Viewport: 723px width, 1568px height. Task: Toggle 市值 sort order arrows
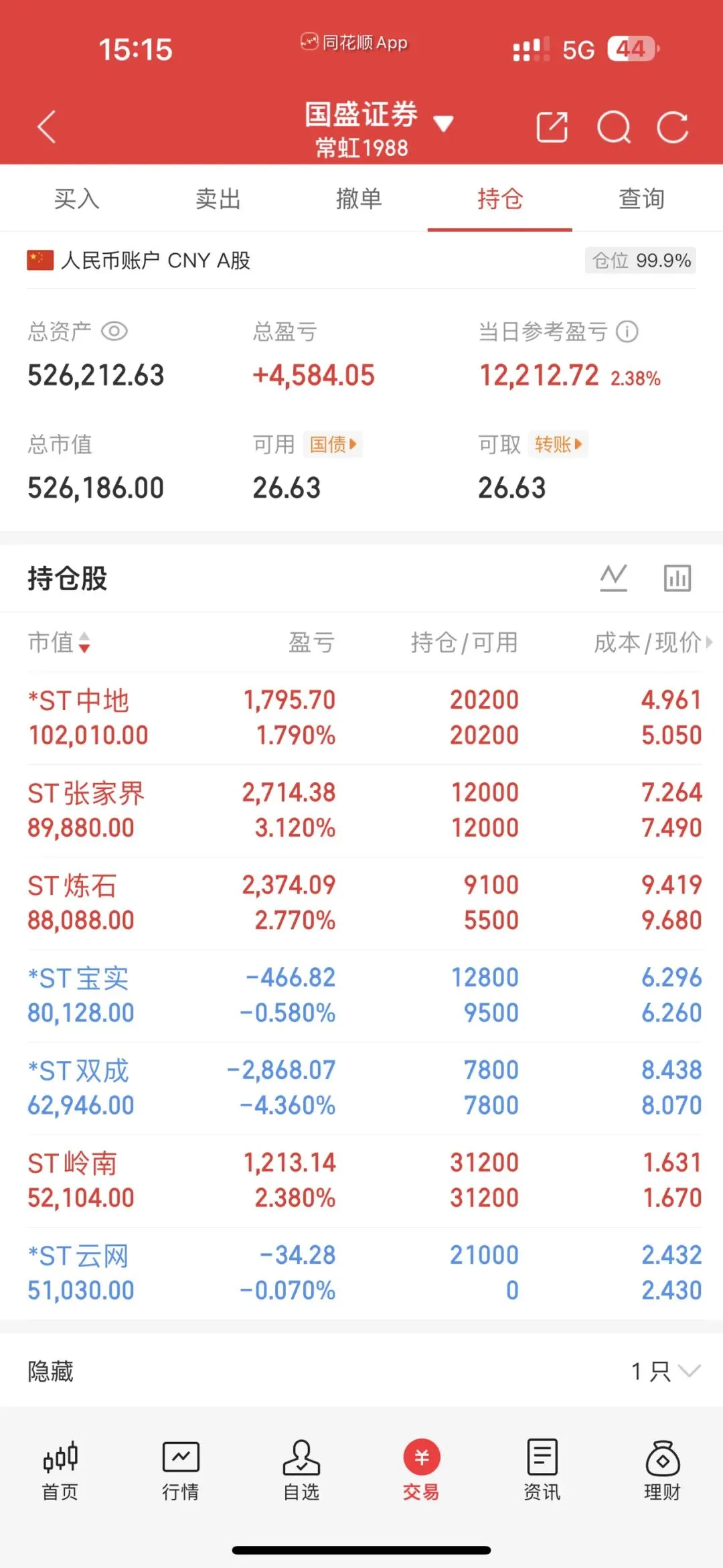(84, 642)
